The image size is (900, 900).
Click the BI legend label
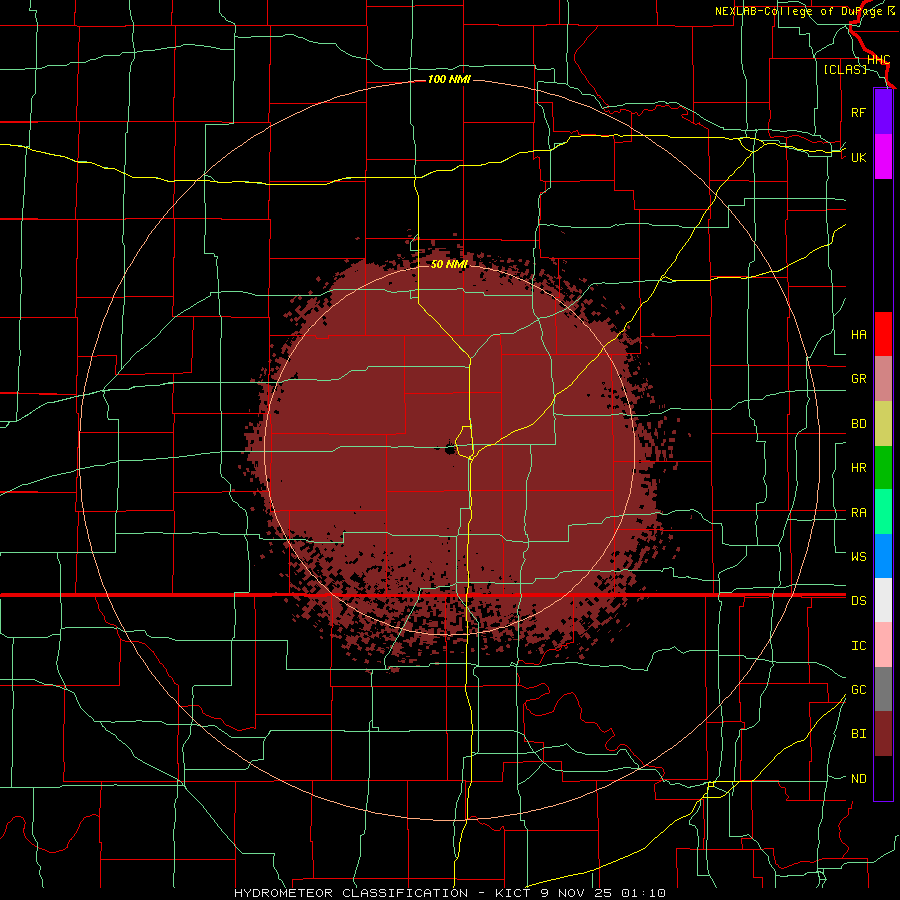click(858, 734)
